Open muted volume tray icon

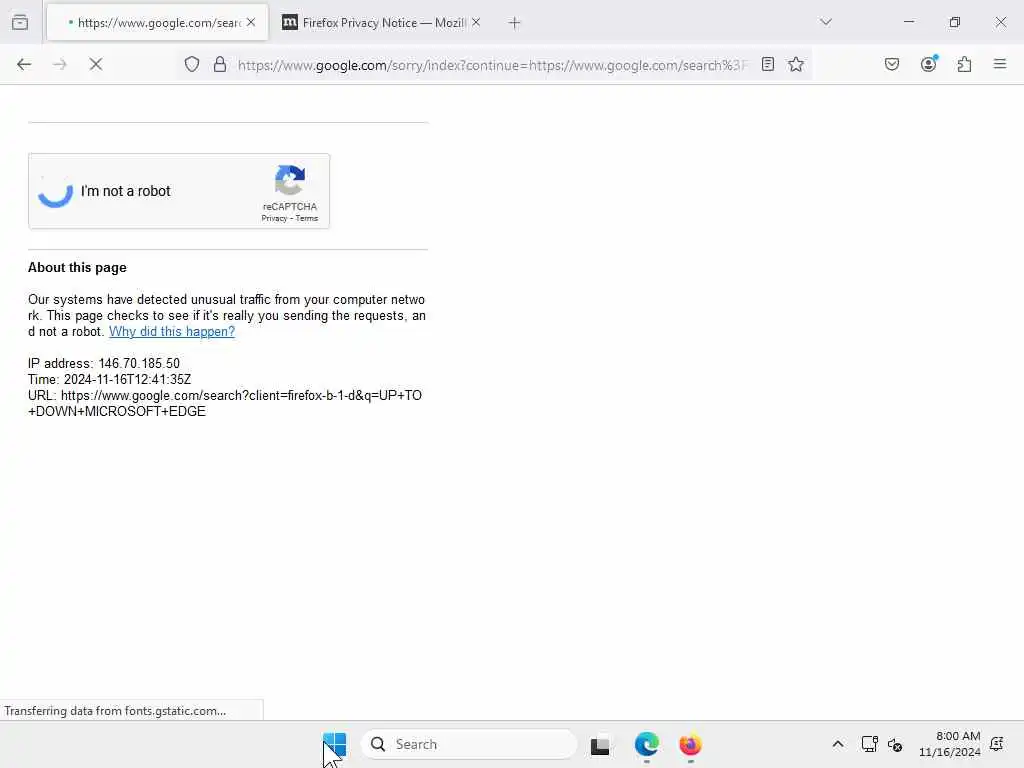895,744
